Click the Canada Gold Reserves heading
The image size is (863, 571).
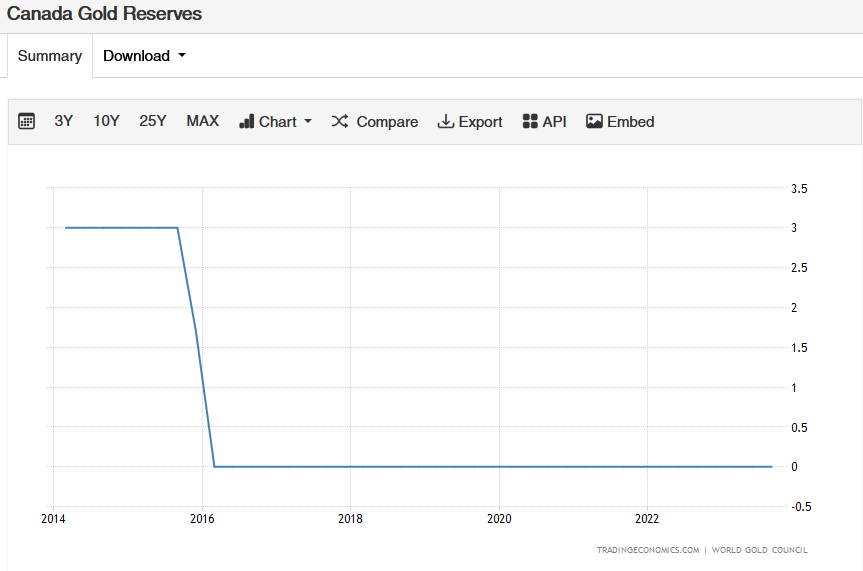point(104,14)
